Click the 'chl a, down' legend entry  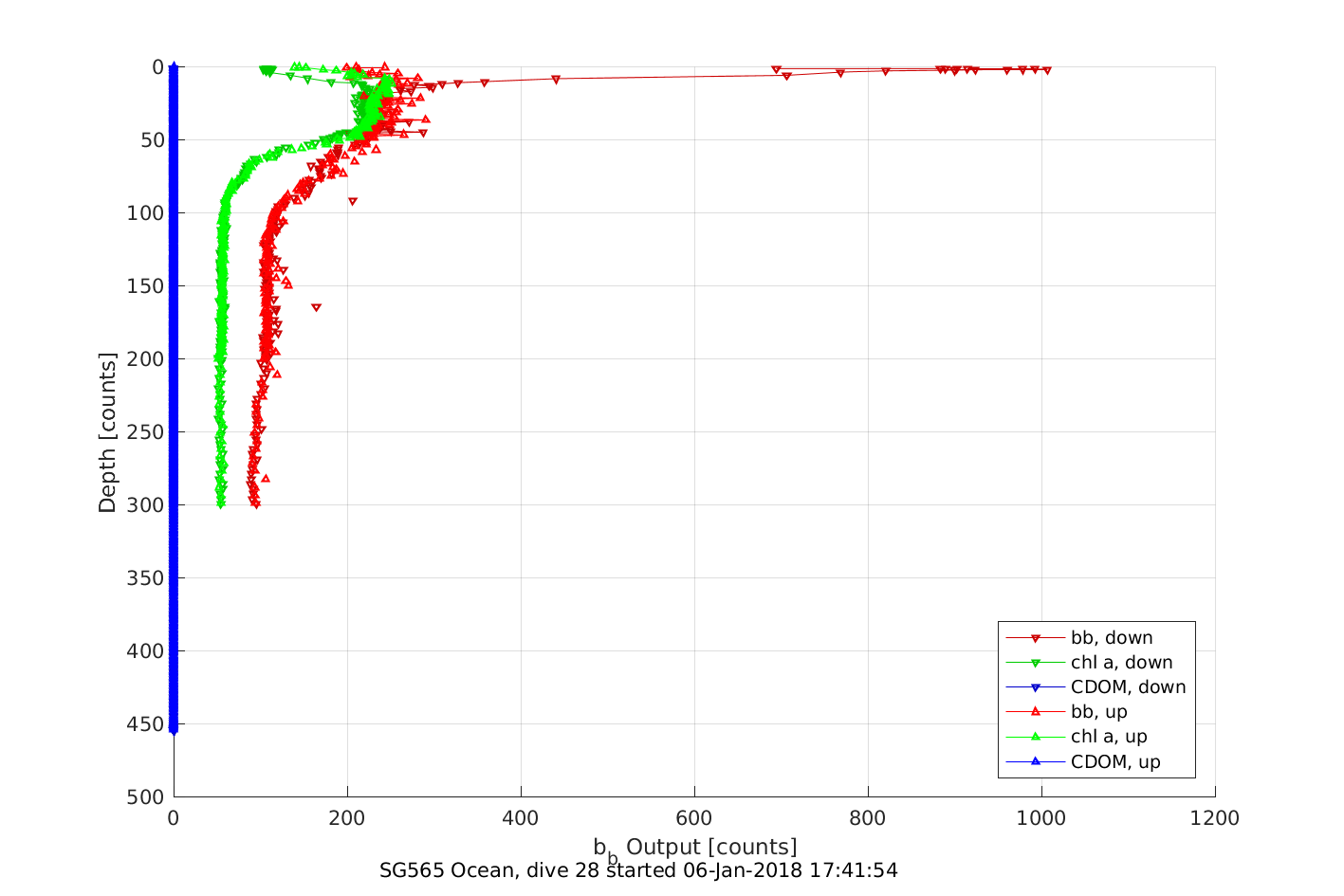pos(1089,663)
